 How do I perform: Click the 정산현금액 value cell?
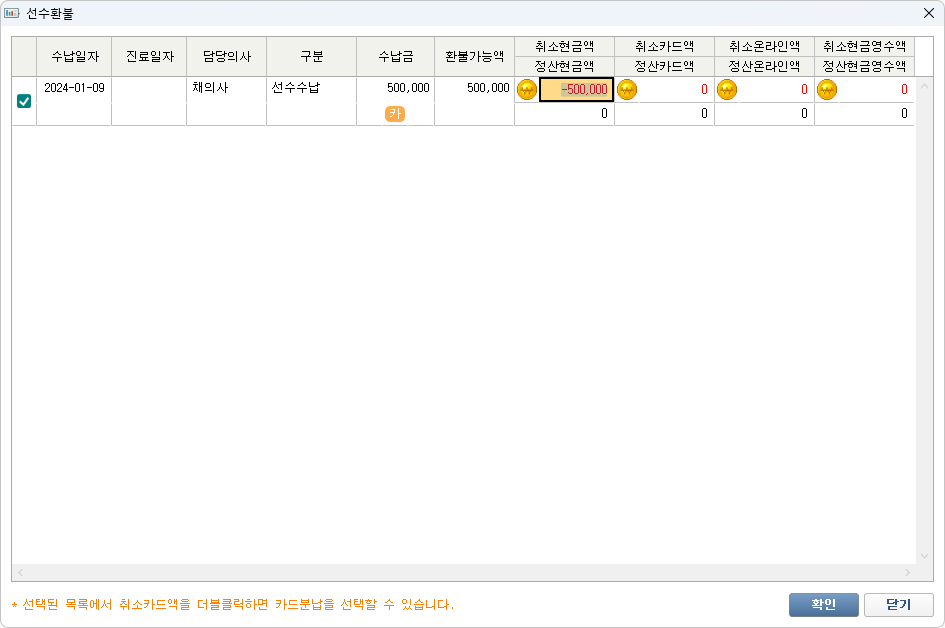point(565,114)
